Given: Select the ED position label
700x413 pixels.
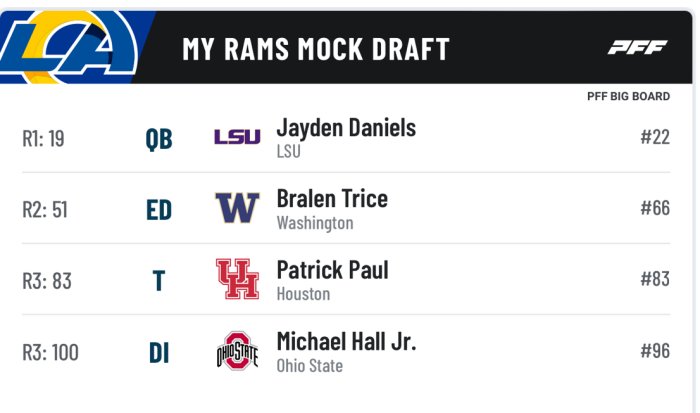Looking at the screenshot, I should point(159,209).
